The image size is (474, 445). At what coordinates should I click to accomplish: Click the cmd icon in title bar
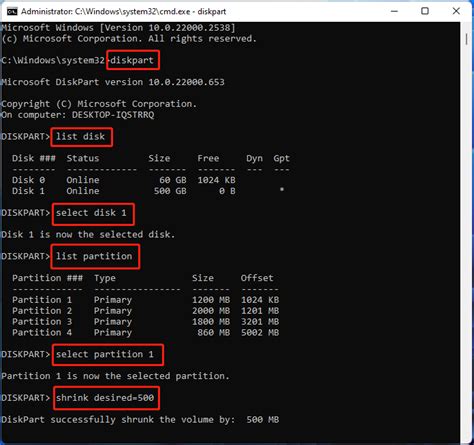[x=12, y=12]
